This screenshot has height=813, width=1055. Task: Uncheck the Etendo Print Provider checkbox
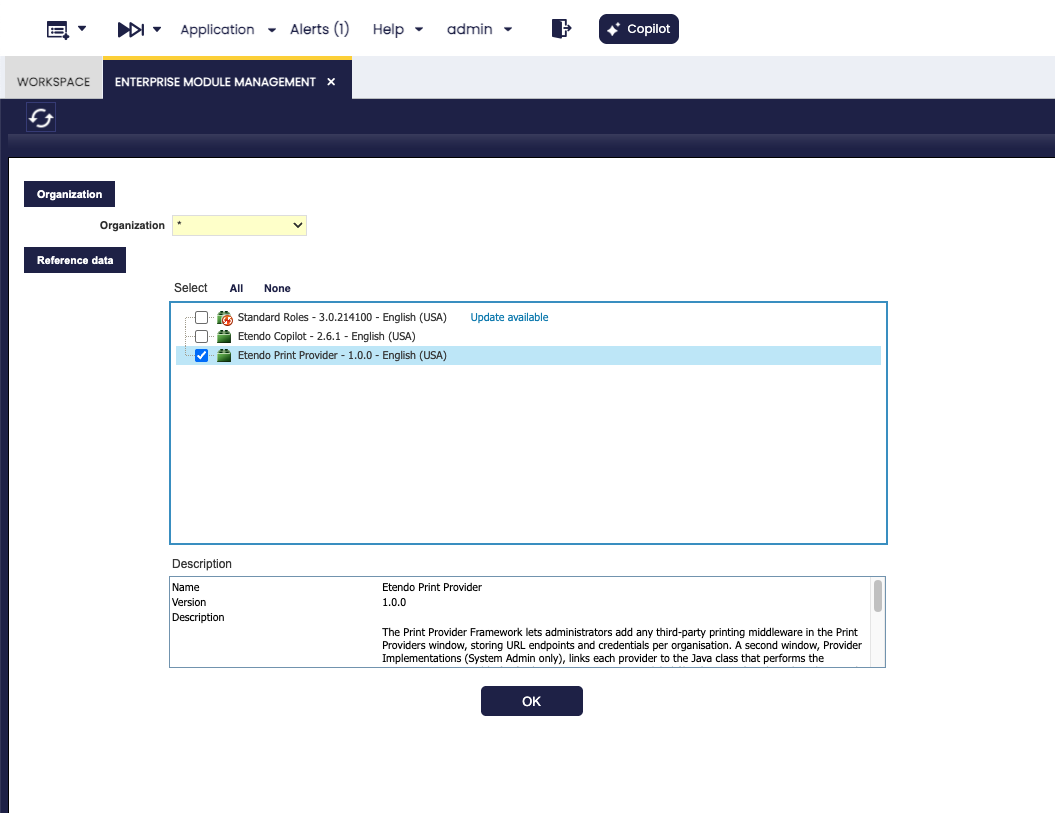(202, 356)
